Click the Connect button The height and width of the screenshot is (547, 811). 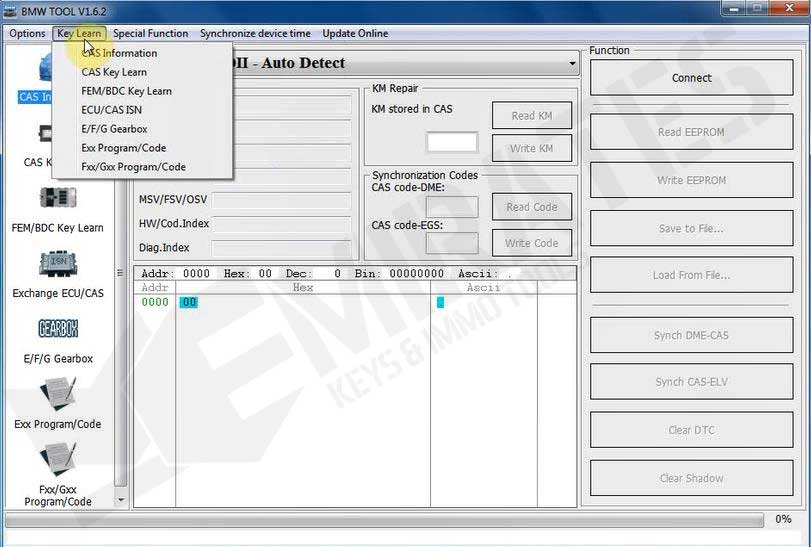click(x=692, y=78)
